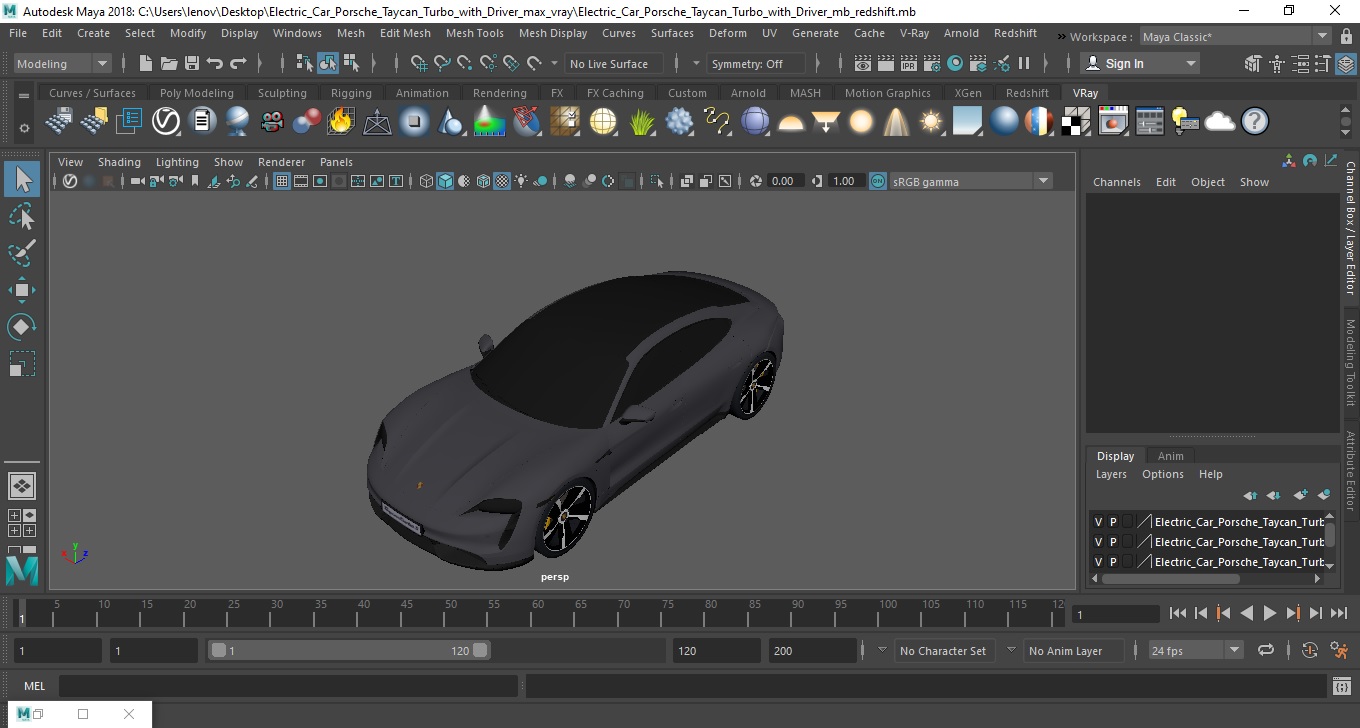
Task: Play the animation forwards
Action: pos(1269,613)
